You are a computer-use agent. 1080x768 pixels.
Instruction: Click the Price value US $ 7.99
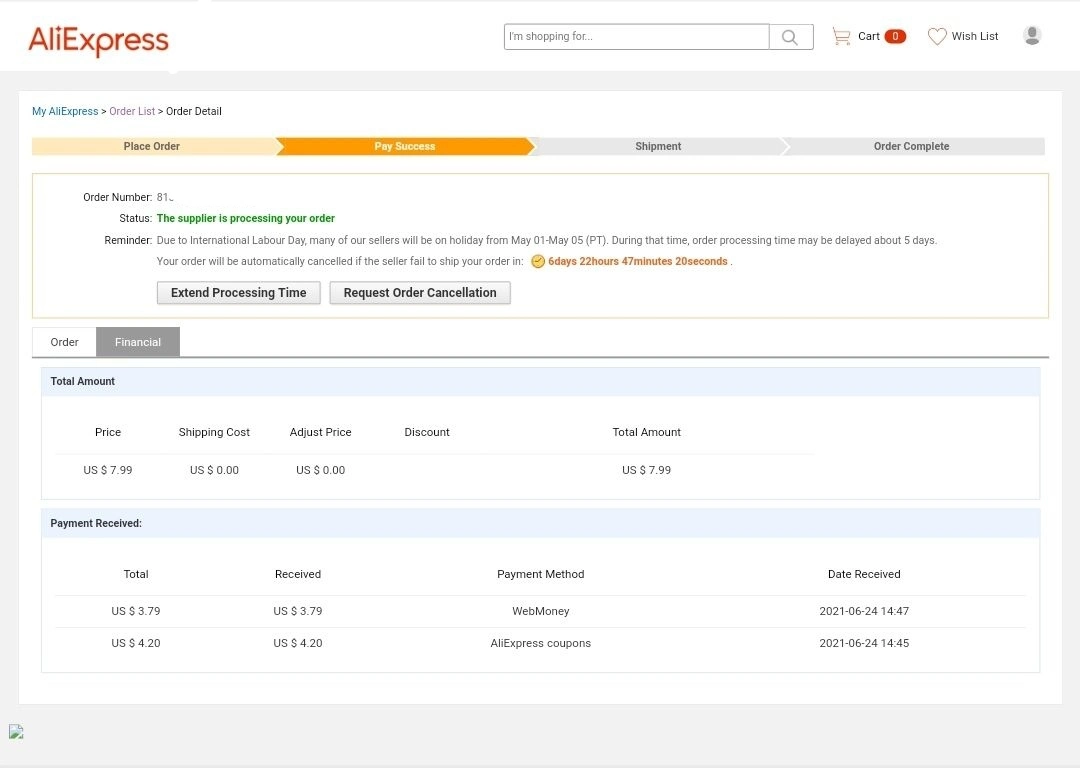click(108, 470)
